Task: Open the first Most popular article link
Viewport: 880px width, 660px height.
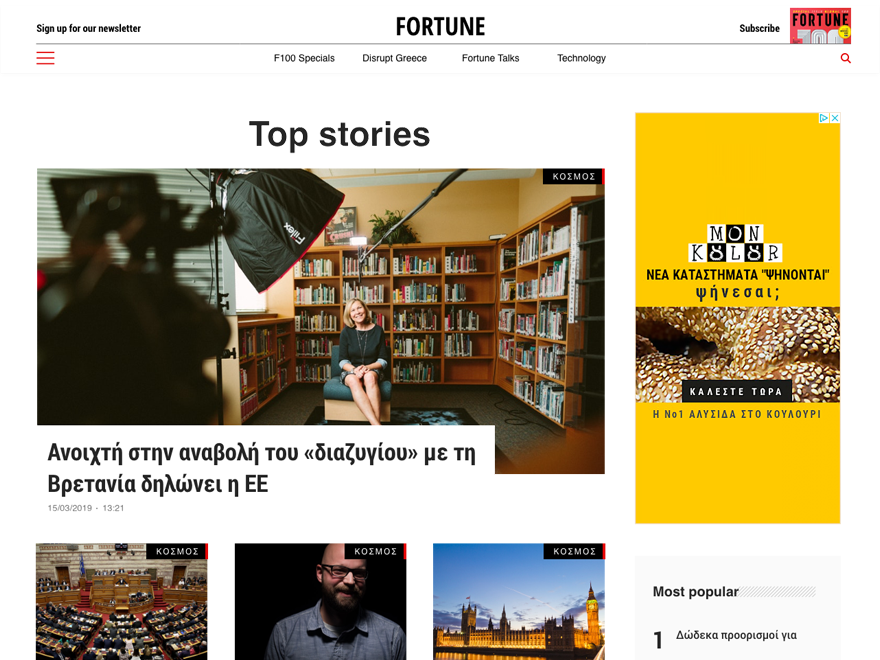Action: click(736, 635)
